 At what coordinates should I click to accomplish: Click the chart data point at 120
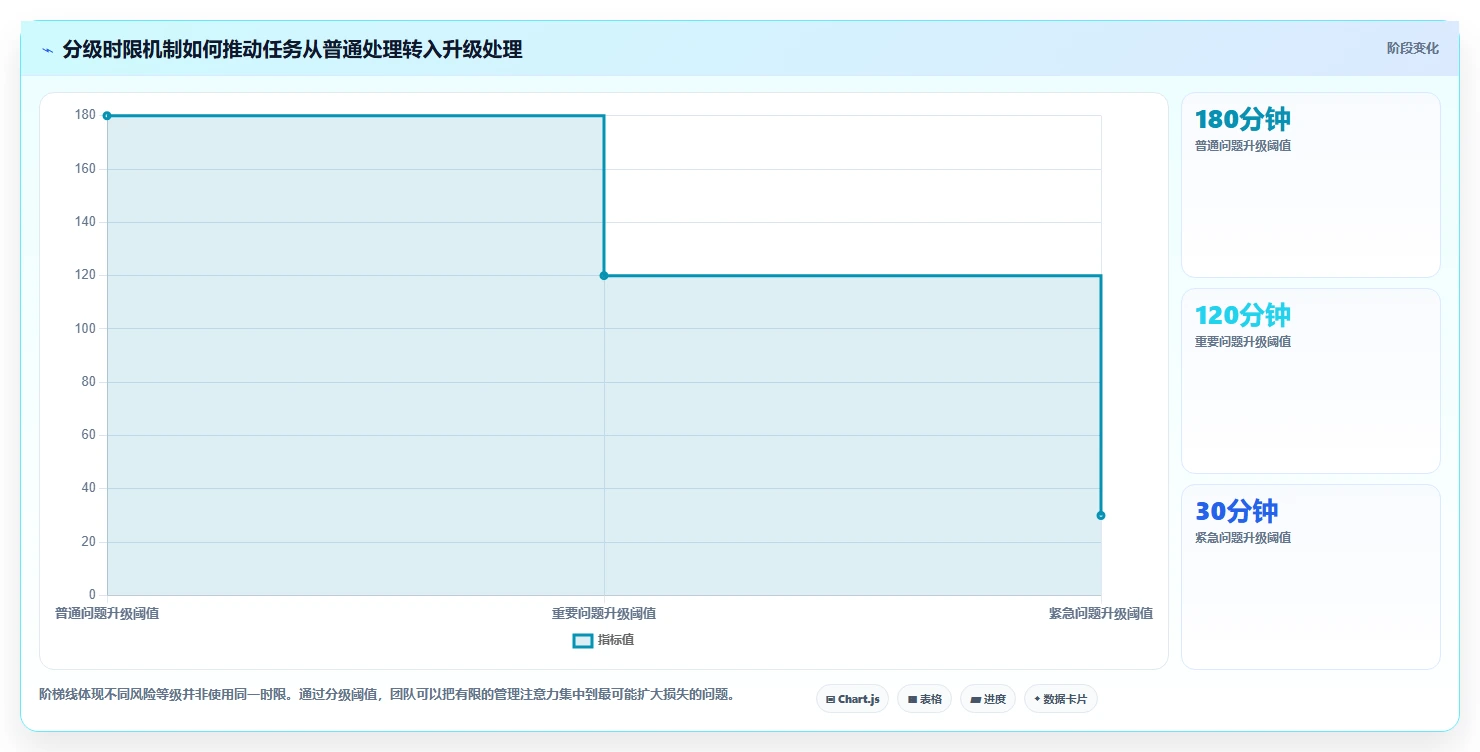604,276
